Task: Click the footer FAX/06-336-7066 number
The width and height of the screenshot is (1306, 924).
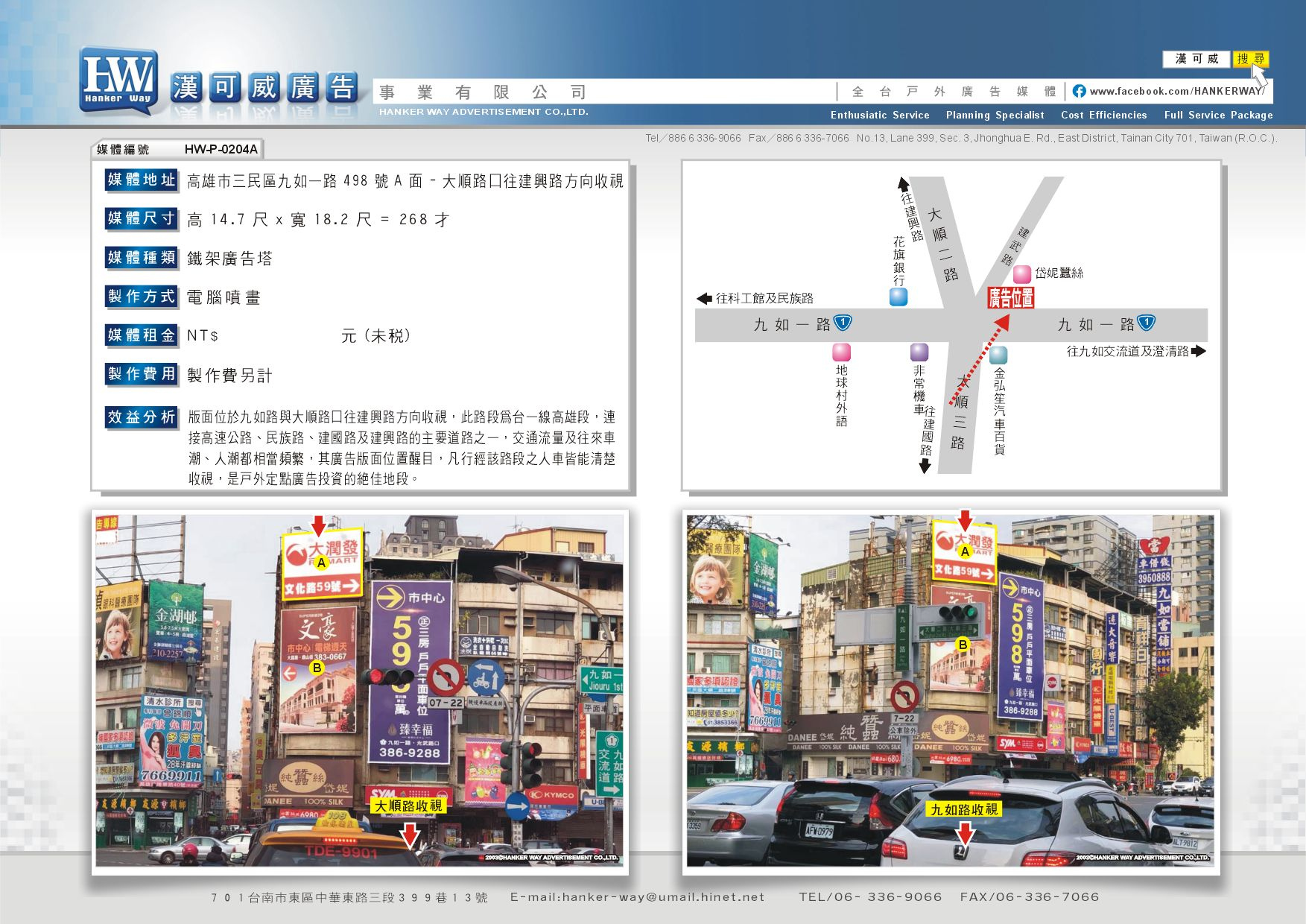Action: coord(1030,897)
